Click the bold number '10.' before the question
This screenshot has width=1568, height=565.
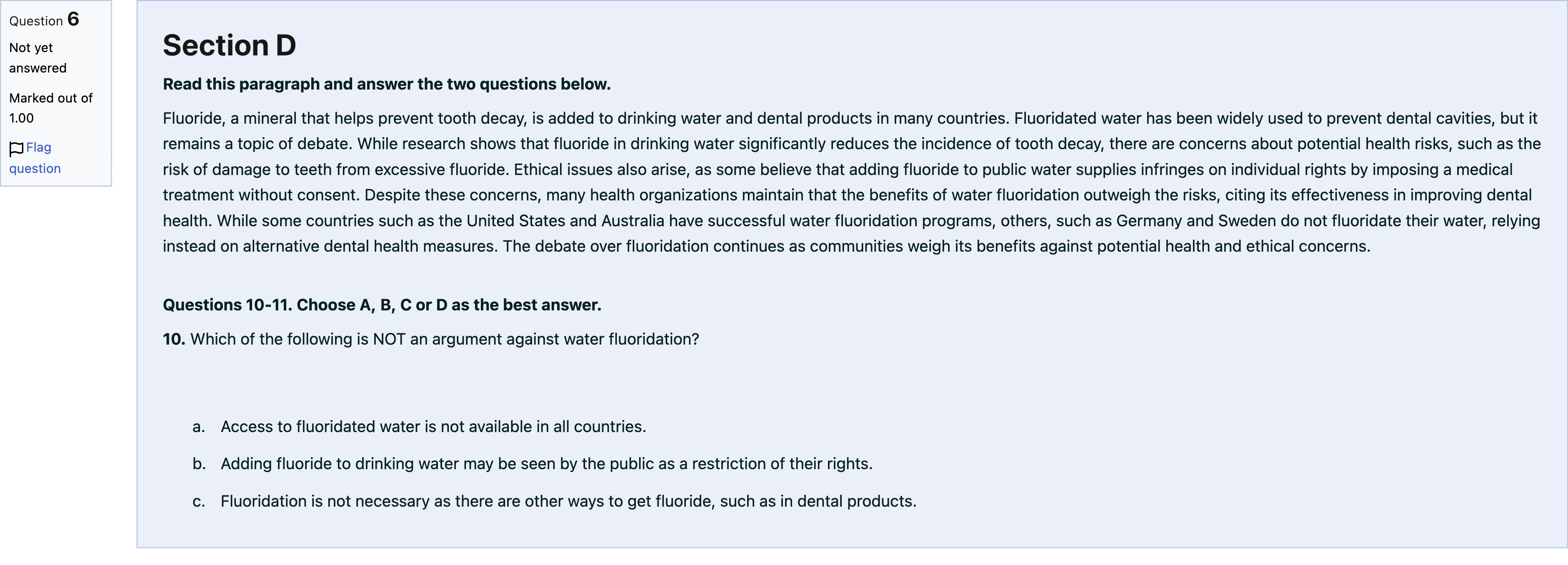coord(173,339)
